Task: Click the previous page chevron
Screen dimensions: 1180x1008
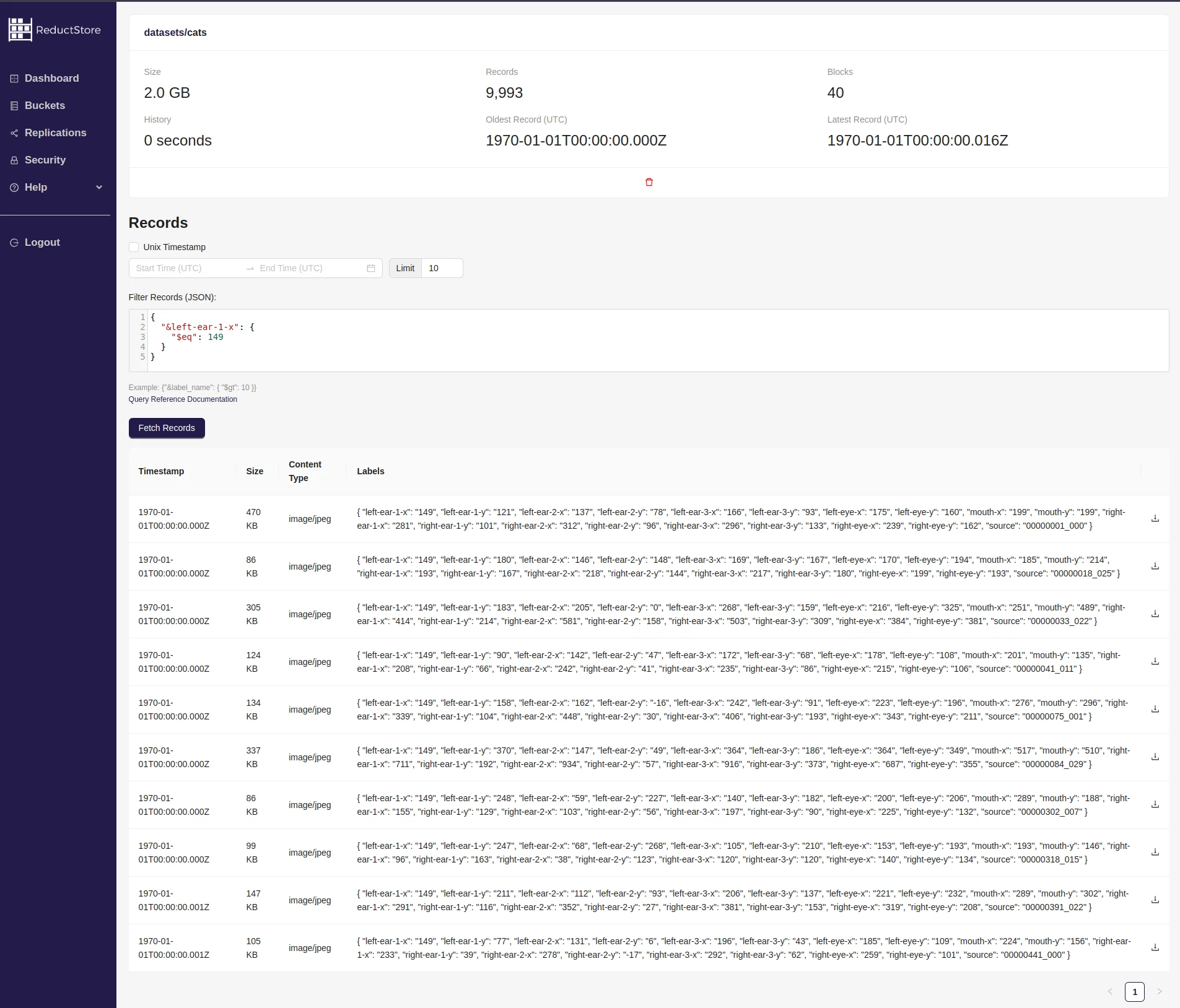Action: tap(1109, 992)
